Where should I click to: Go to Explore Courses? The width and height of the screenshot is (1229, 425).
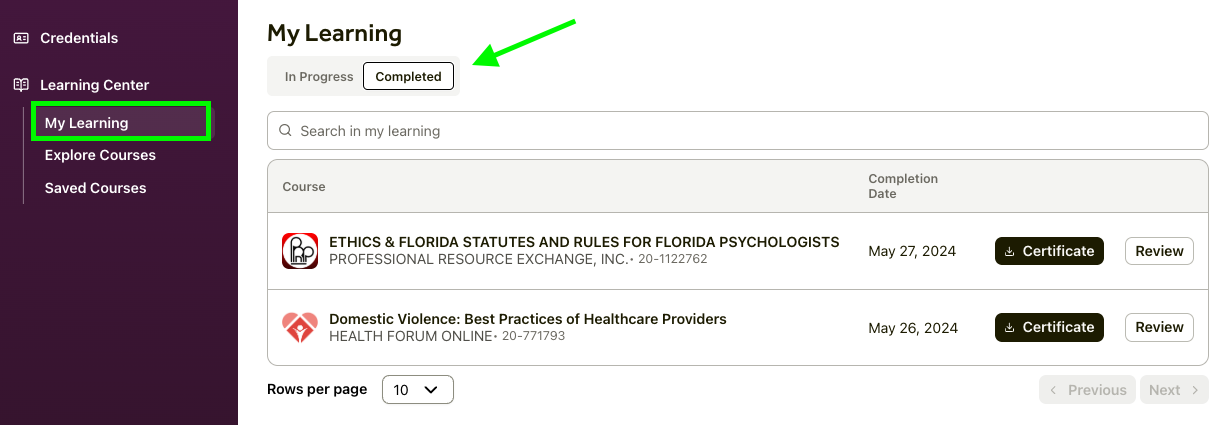pyautogui.click(x=100, y=155)
